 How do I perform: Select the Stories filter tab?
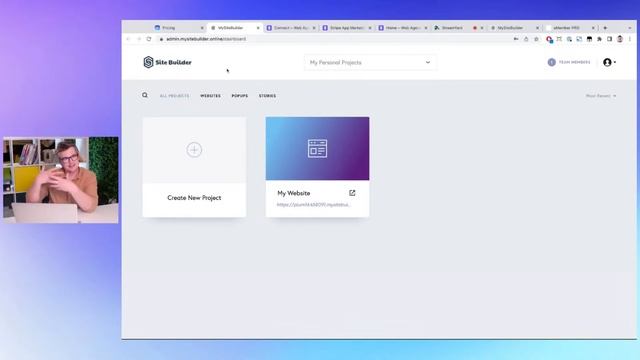point(267,96)
